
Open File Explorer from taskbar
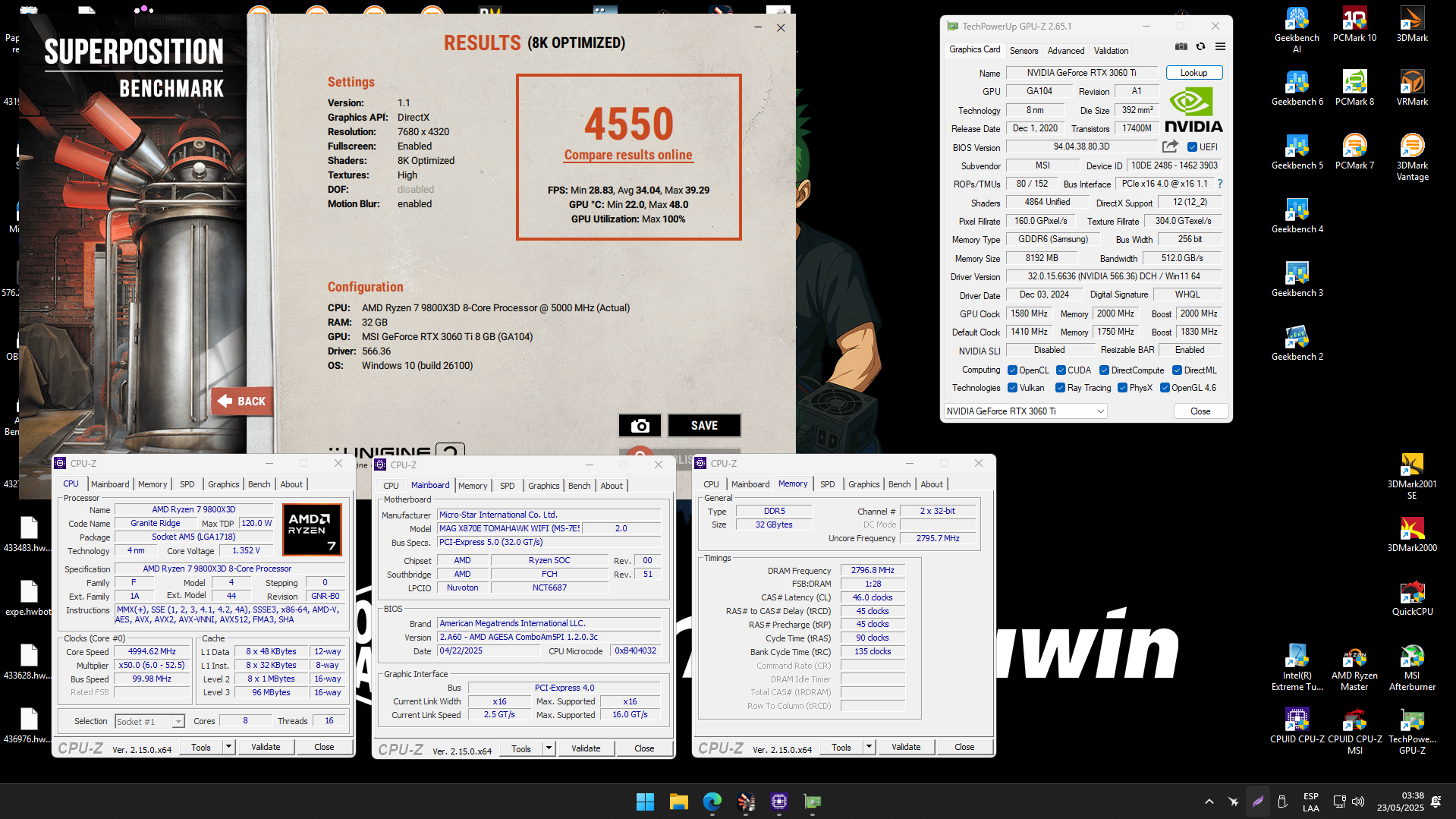[678, 802]
